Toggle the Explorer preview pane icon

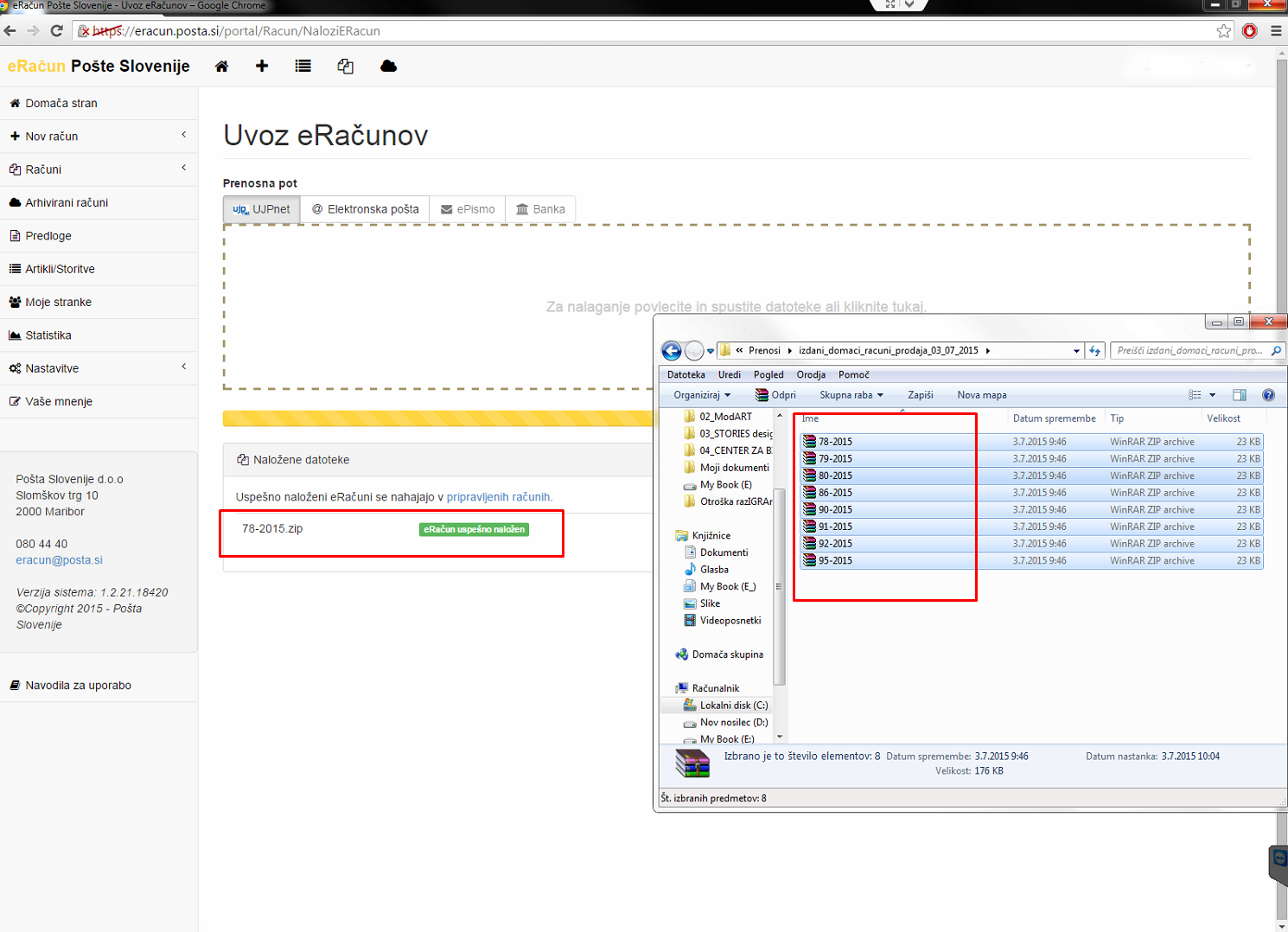1240,395
